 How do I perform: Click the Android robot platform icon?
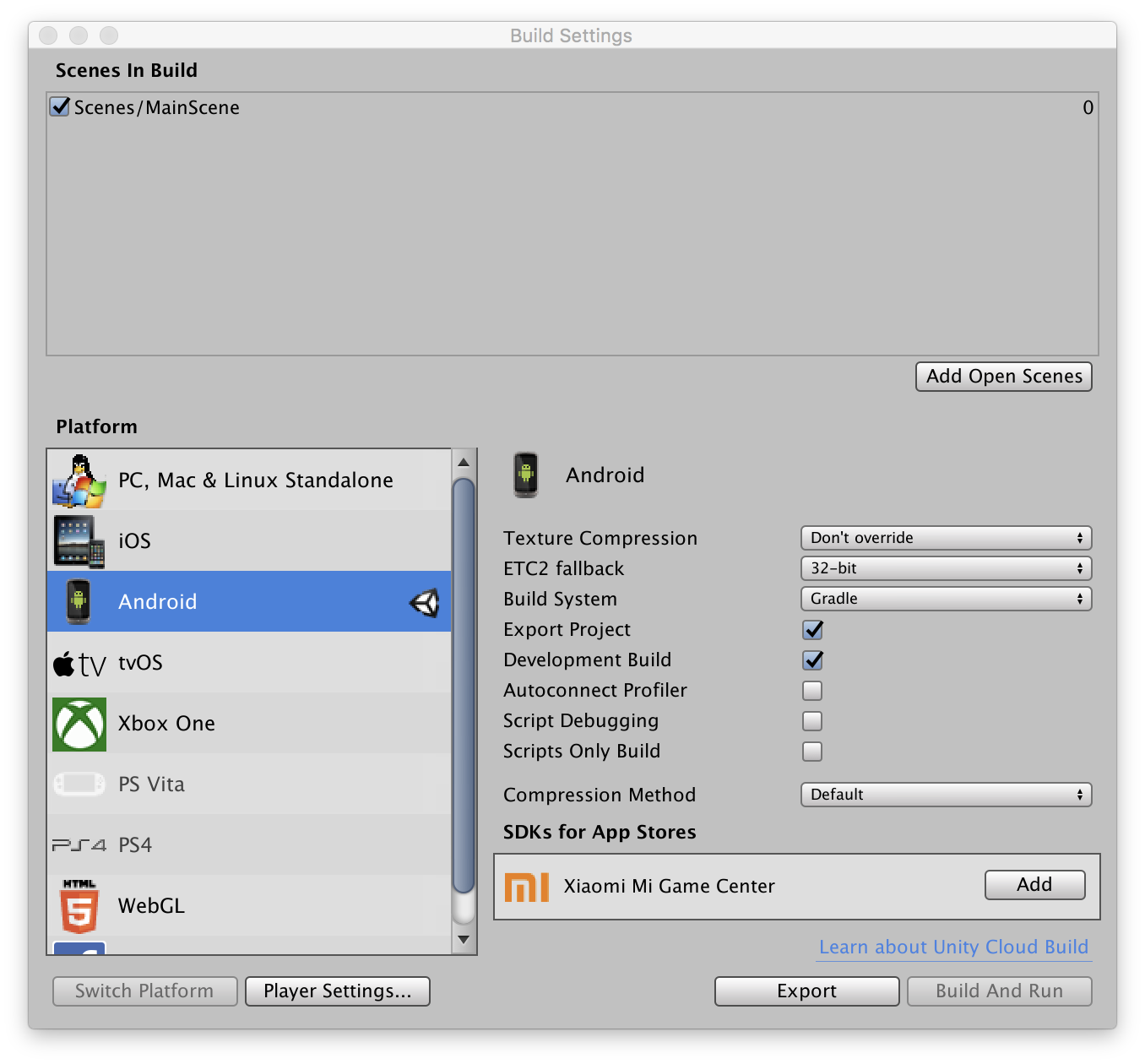79,601
